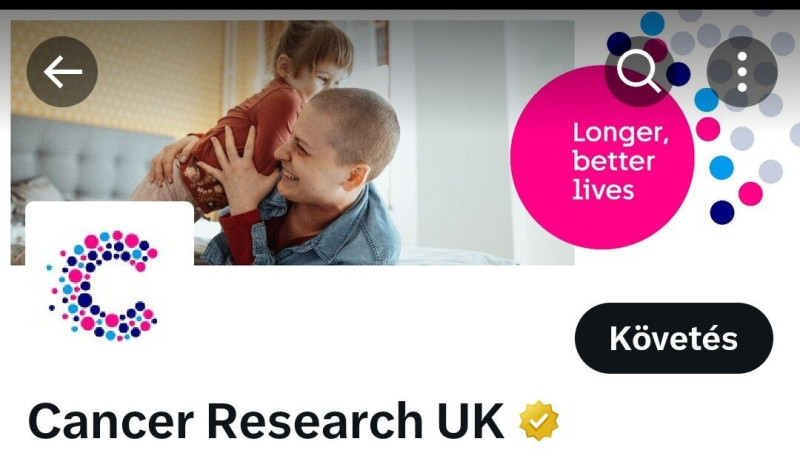
Task: Click the light blue dot beside 'better lives' circle
Action: [721, 167]
